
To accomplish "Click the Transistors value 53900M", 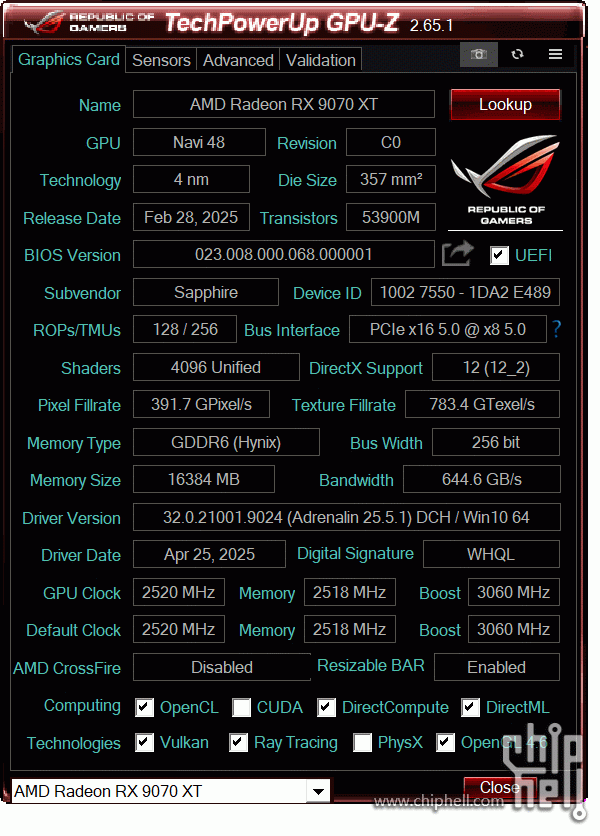I will [390, 217].
